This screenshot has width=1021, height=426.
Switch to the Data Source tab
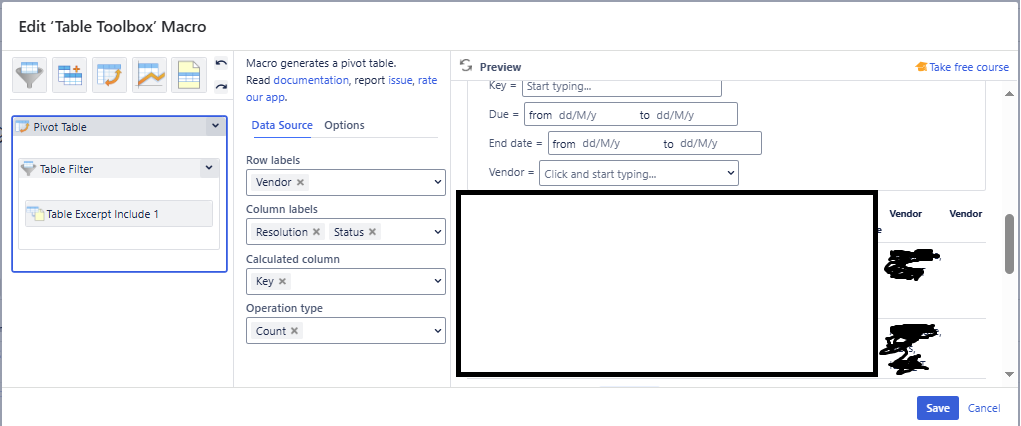pyautogui.click(x=282, y=125)
